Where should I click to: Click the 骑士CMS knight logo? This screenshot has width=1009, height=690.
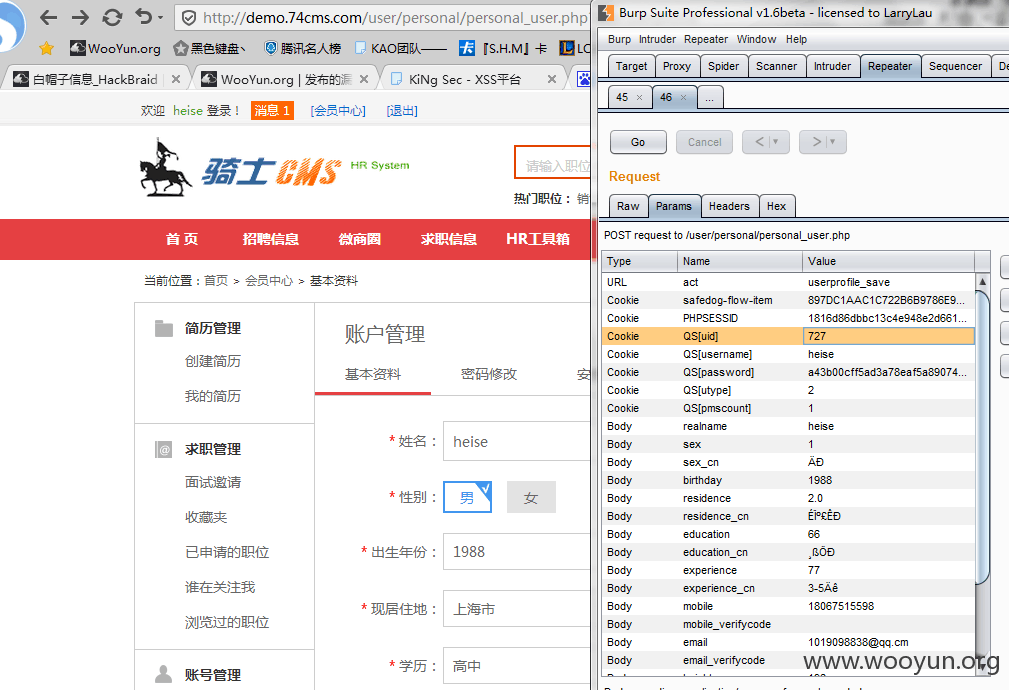(239, 169)
